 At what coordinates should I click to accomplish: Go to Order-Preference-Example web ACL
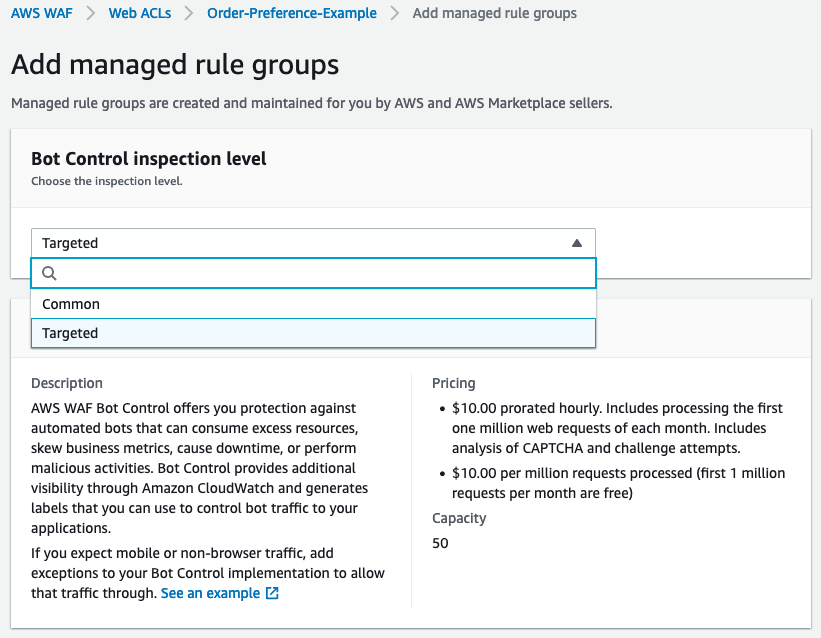pos(291,13)
